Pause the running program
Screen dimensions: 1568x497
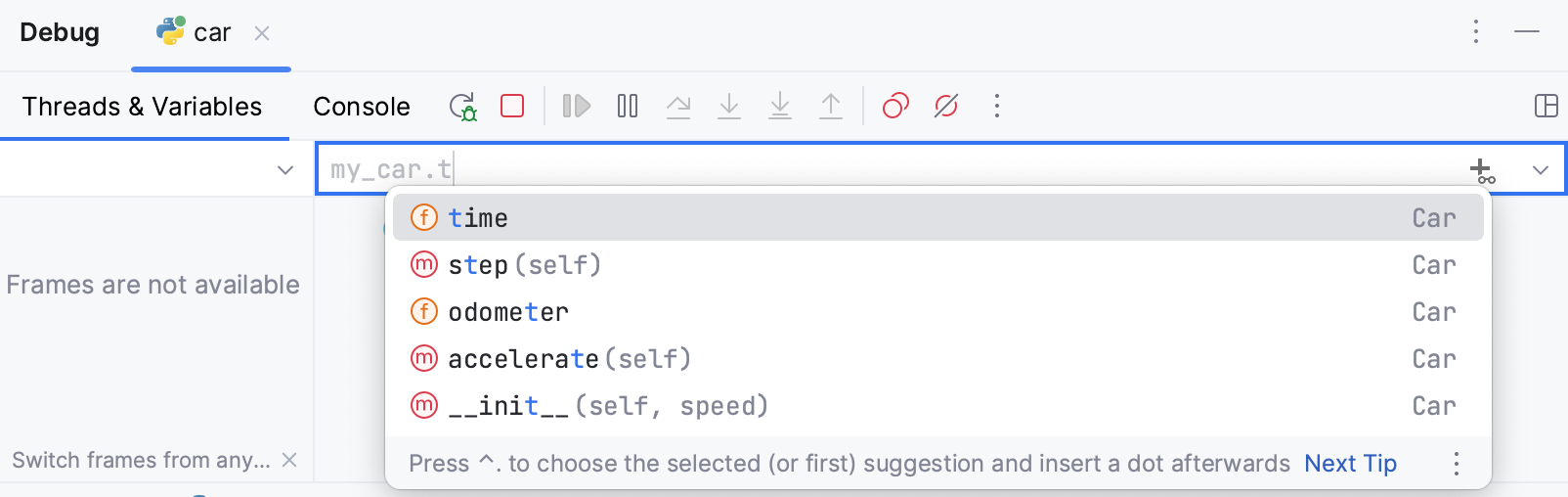tap(628, 106)
